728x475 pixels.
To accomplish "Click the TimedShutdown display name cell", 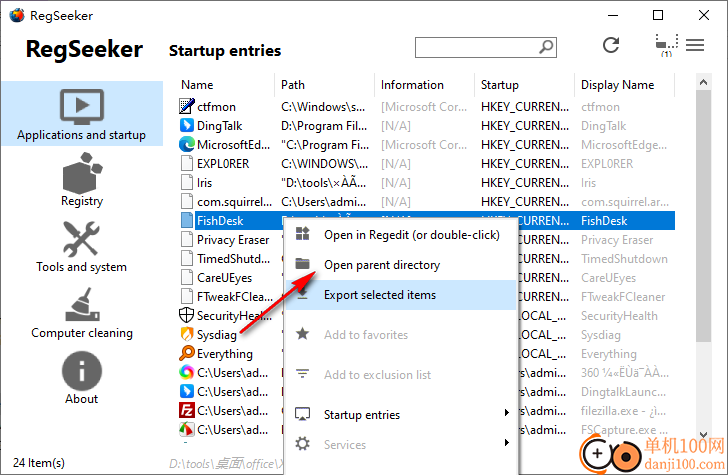I will click(x=624, y=259).
